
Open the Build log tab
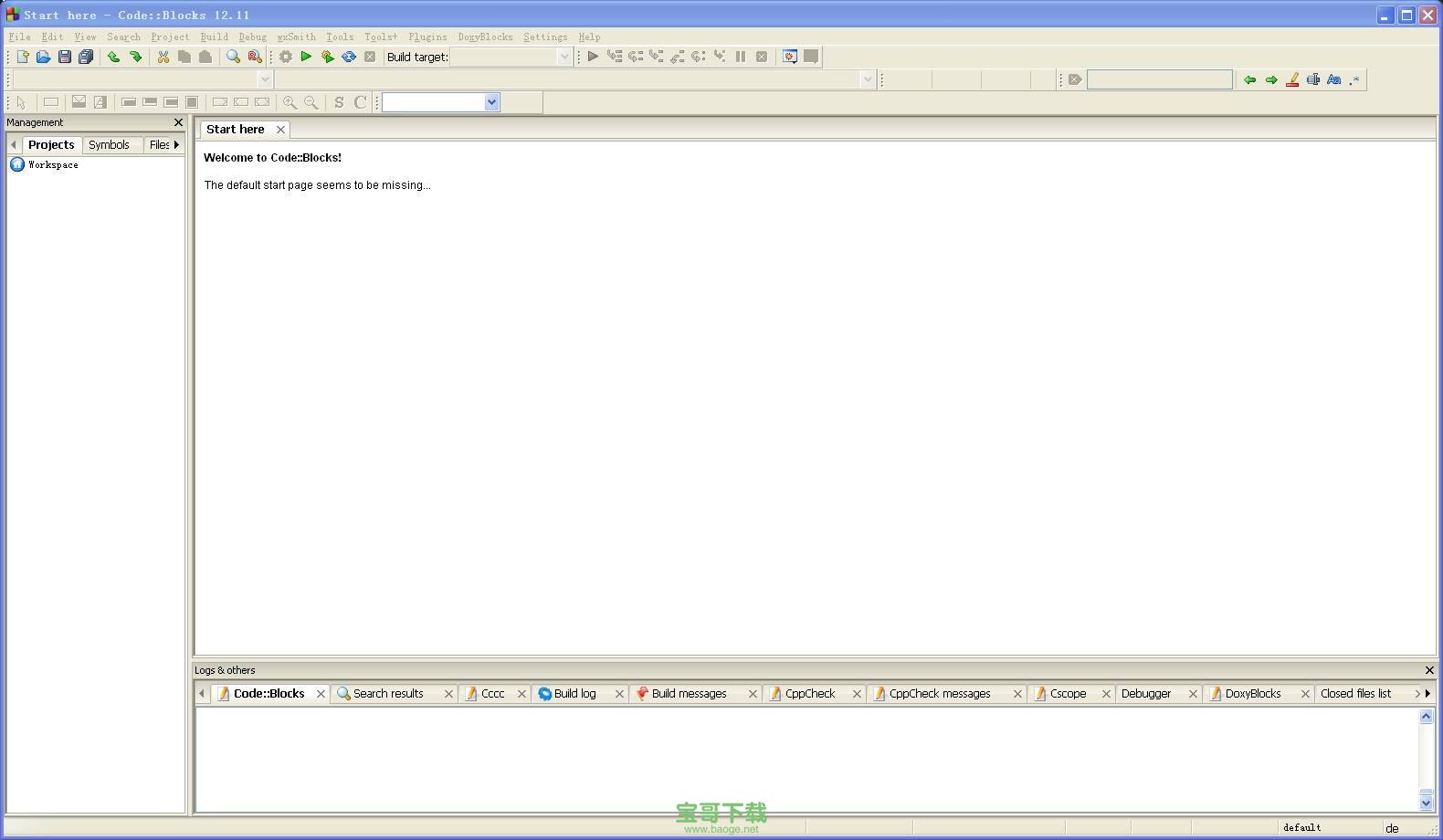575,693
